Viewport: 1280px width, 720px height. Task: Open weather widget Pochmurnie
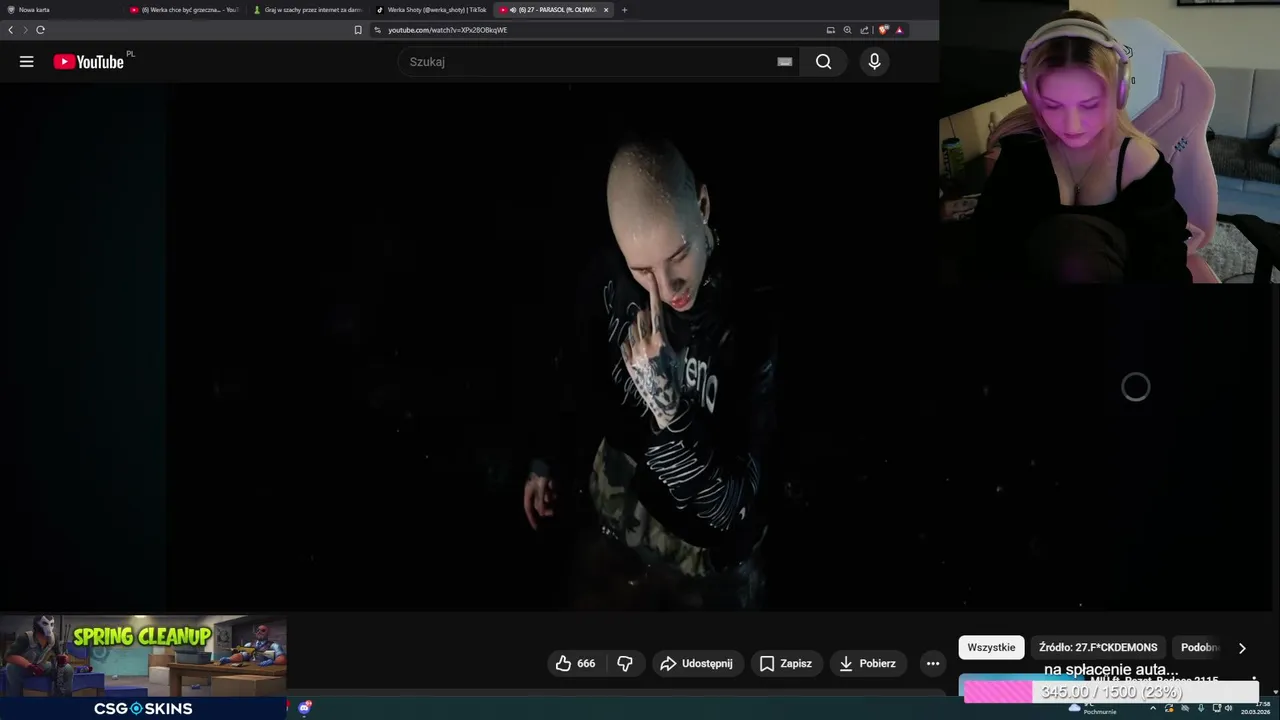pyautogui.click(x=1093, y=709)
